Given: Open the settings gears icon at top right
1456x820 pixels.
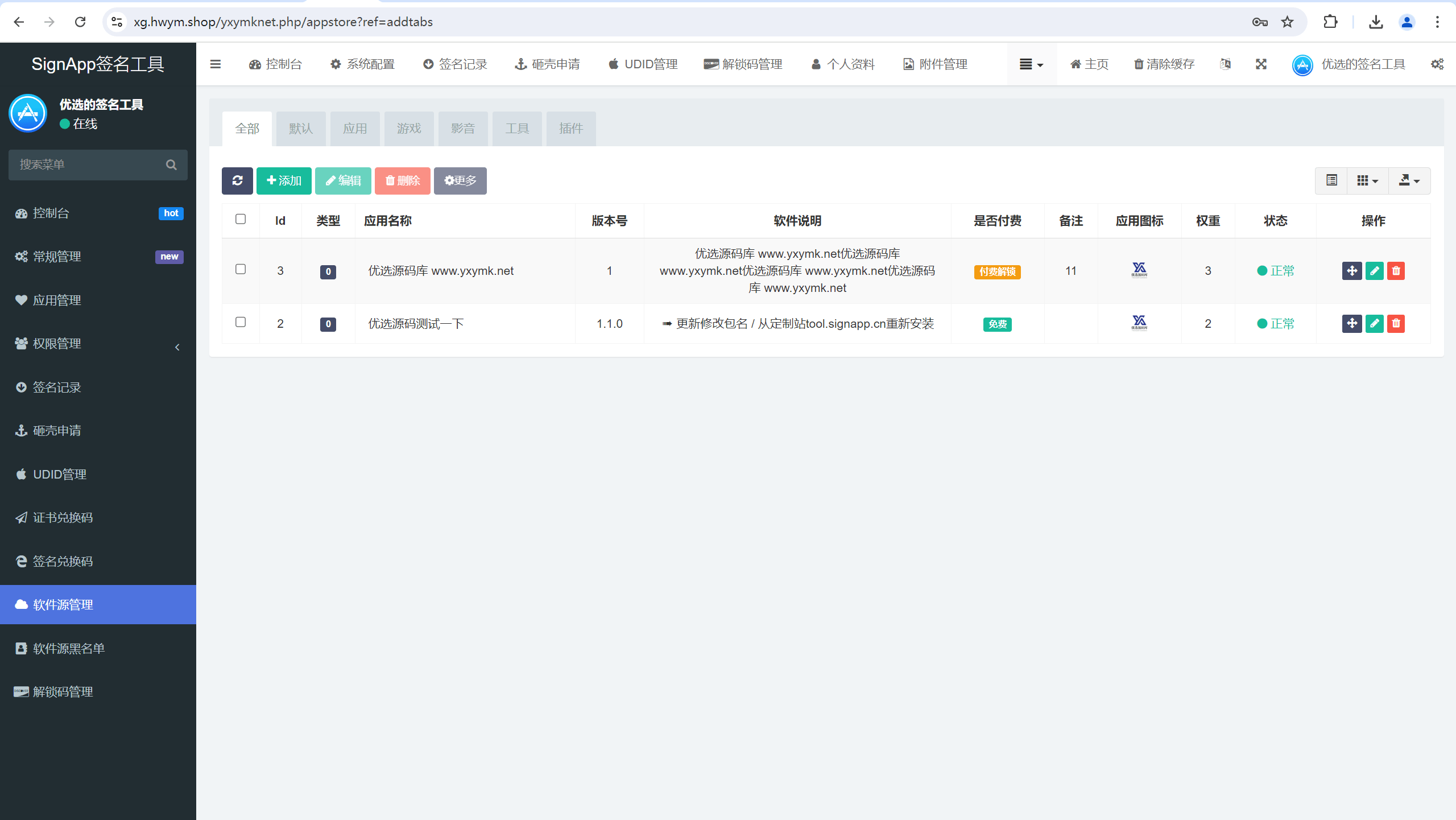Looking at the screenshot, I should [x=1437, y=64].
